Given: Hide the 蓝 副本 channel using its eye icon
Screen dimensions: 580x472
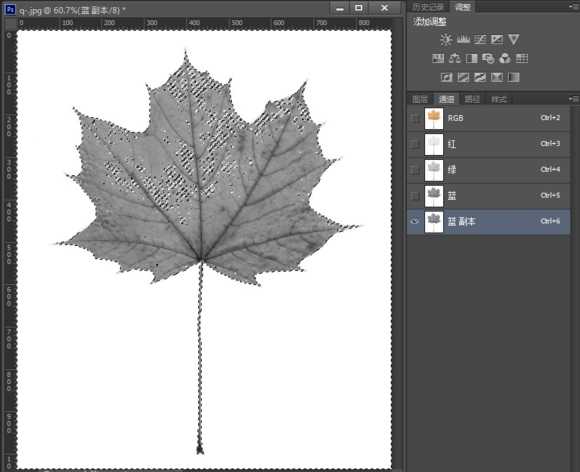Looking at the screenshot, I should point(415,222).
